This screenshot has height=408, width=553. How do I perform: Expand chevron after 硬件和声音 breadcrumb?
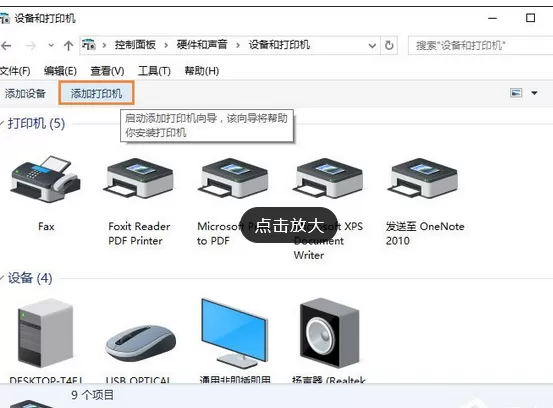pyautogui.click(x=238, y=45)
